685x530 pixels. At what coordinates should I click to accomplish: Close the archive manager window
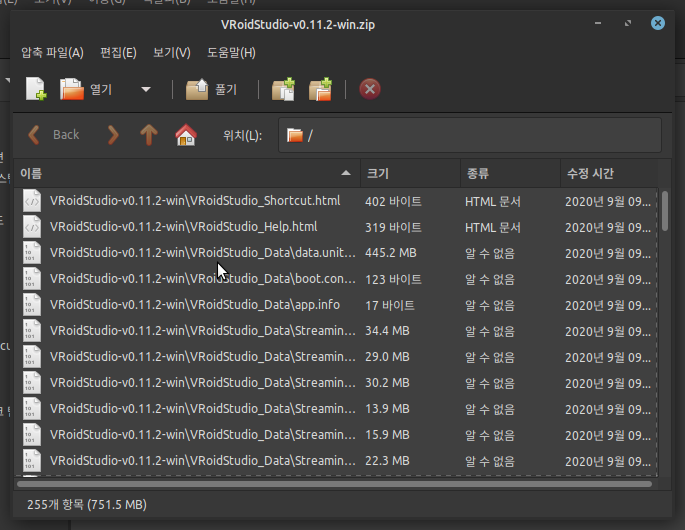(x=657, y=23)
